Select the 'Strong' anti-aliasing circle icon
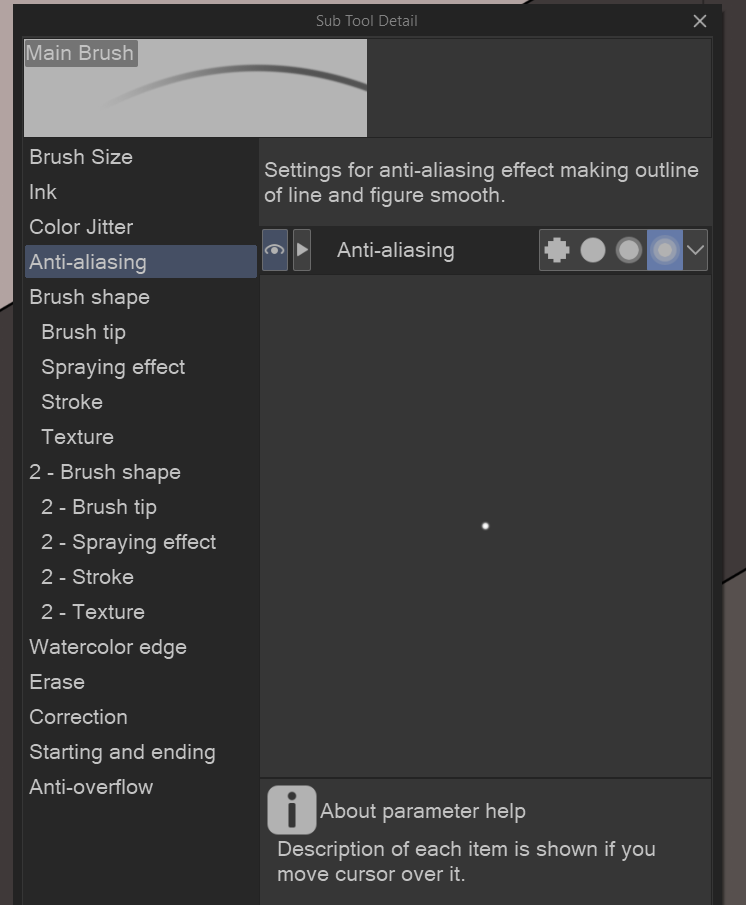This screenshot has height=905, width=746. tap(664, 250)
